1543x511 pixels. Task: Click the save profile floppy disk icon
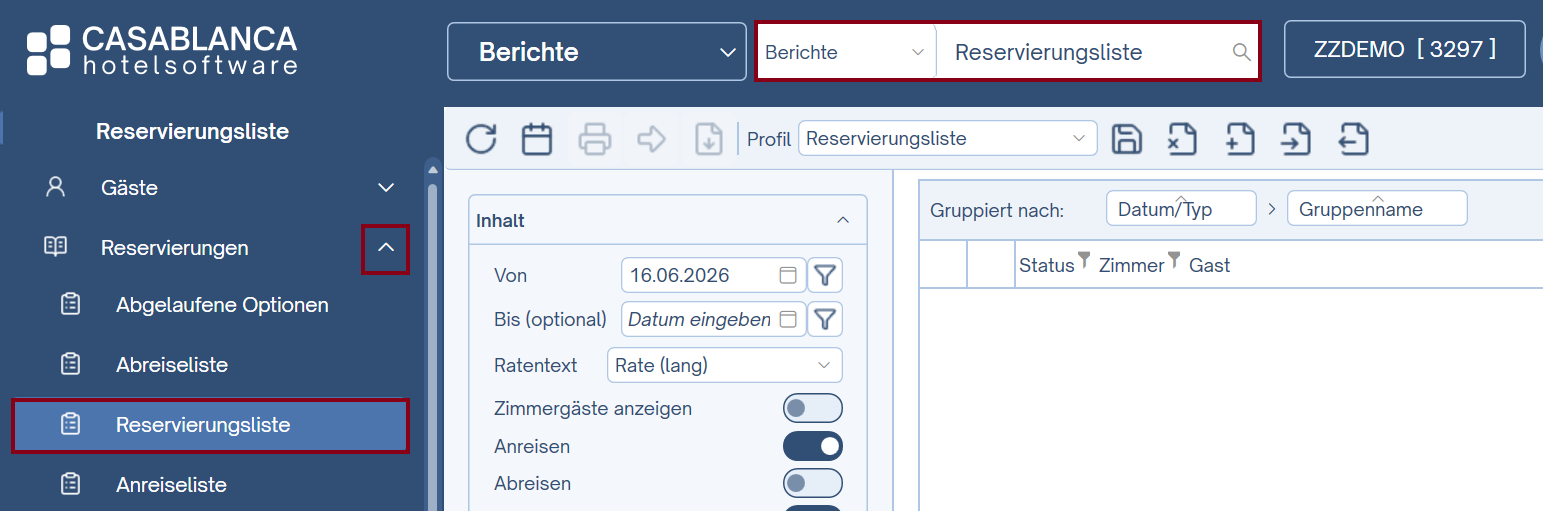1127,139
